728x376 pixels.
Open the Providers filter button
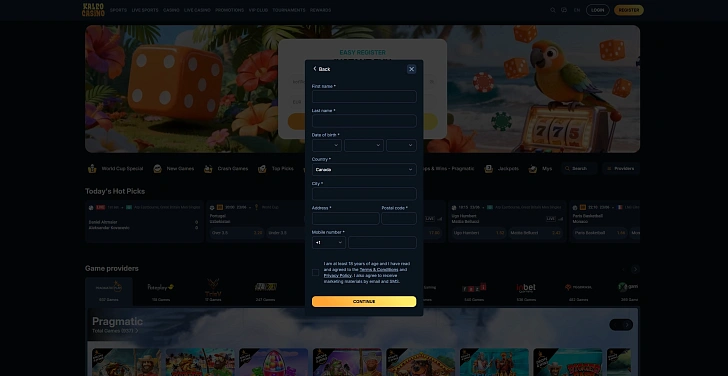click(621, 169)
